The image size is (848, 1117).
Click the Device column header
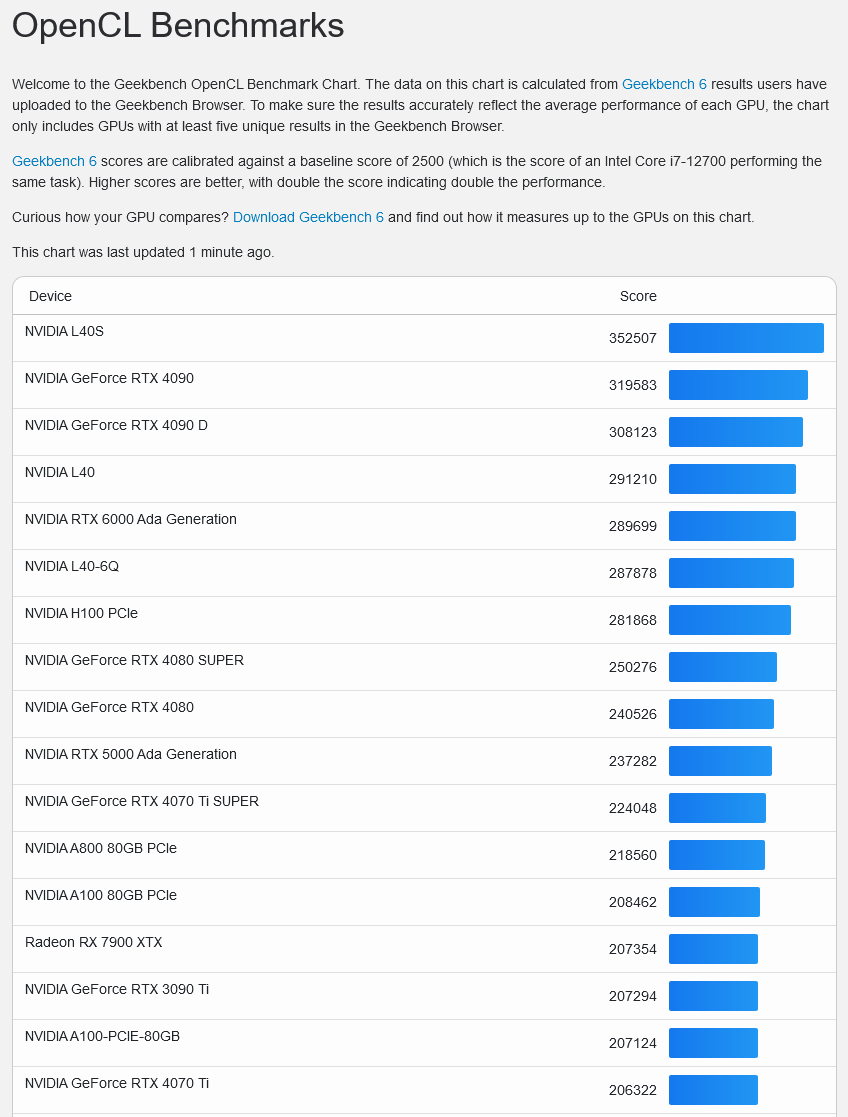(49, 296)
